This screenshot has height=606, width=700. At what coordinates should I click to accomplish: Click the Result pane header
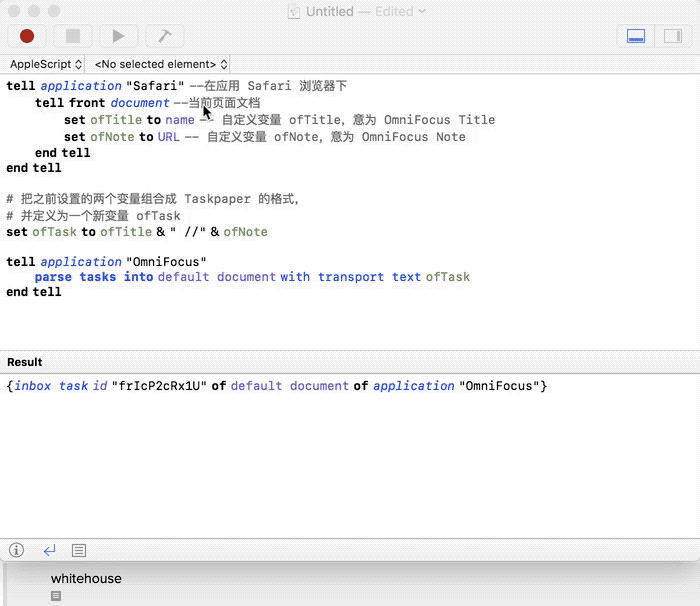coord(25,362)
